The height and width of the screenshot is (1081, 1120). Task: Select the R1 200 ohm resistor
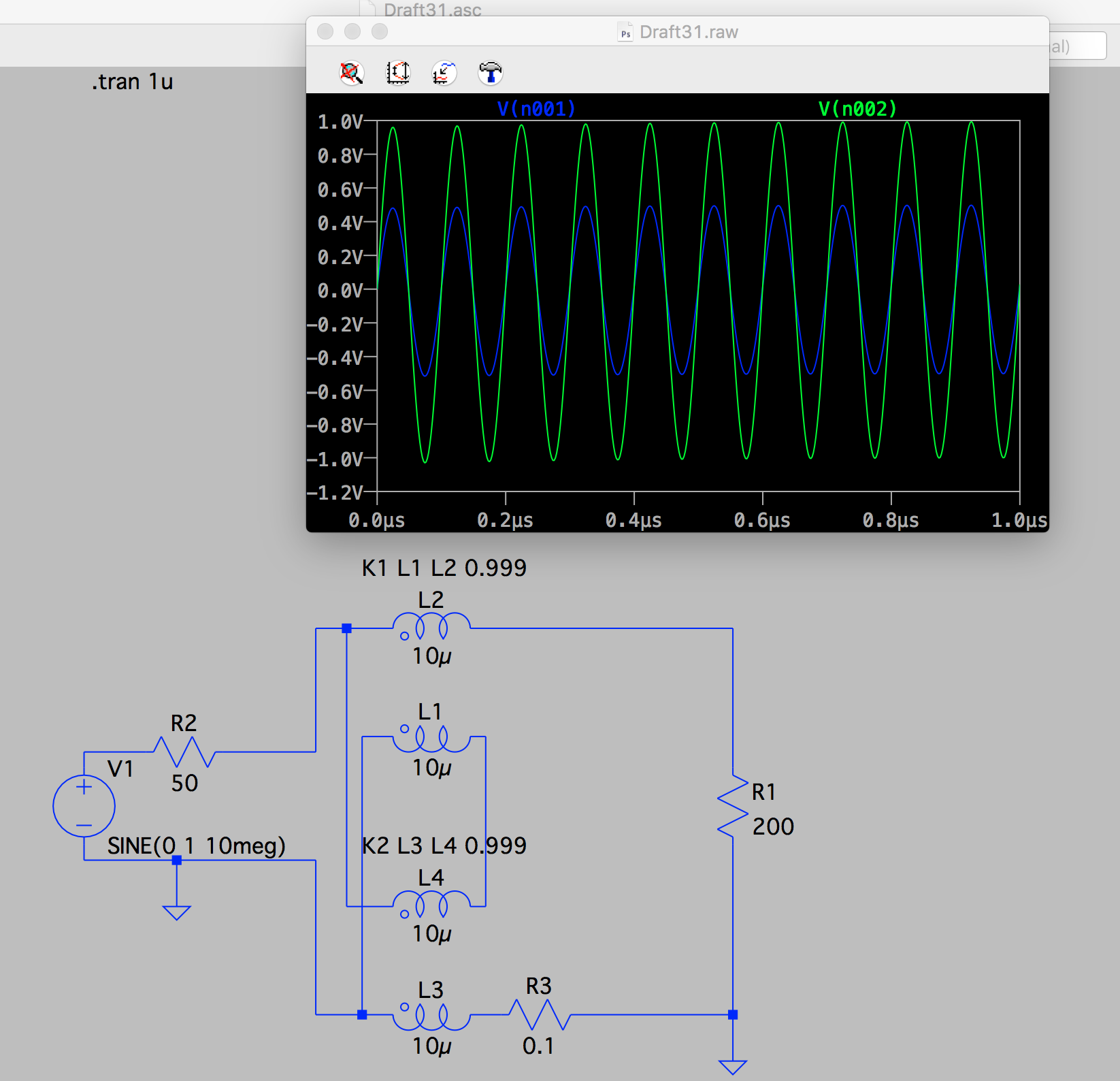click(733, 806)
